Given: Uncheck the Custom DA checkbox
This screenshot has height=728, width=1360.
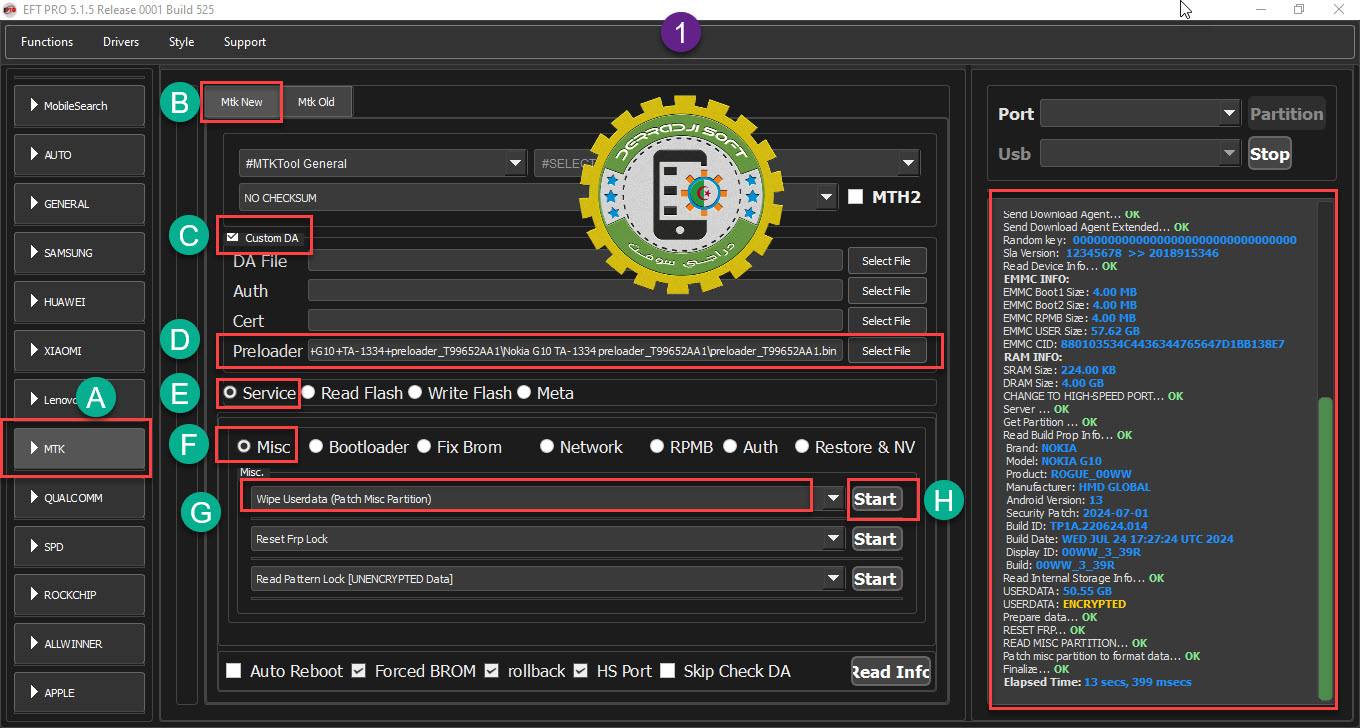Looking at the screenshot, I should [x=233, y=238].
